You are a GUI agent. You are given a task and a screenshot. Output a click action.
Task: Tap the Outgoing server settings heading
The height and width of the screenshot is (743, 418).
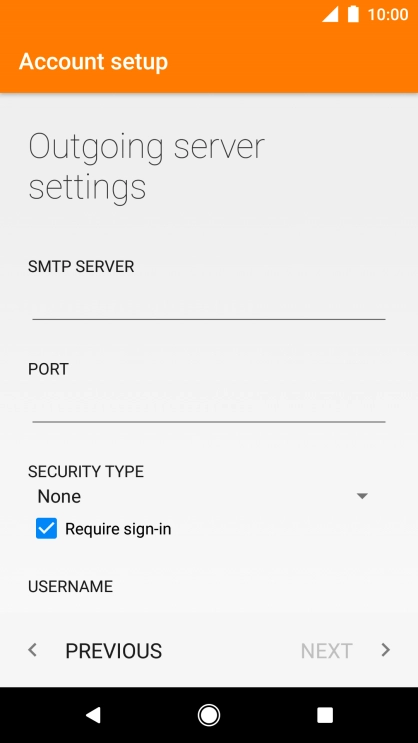pyautogui.click(x=146, y=167)
